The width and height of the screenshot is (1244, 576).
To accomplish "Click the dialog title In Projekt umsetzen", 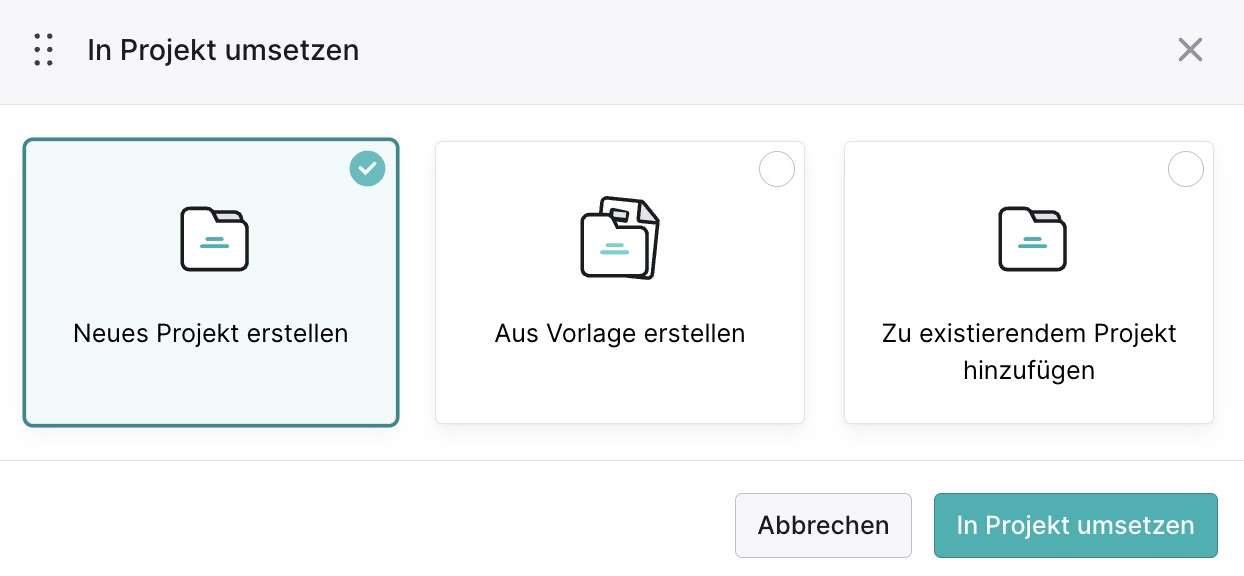I will 223,50.
